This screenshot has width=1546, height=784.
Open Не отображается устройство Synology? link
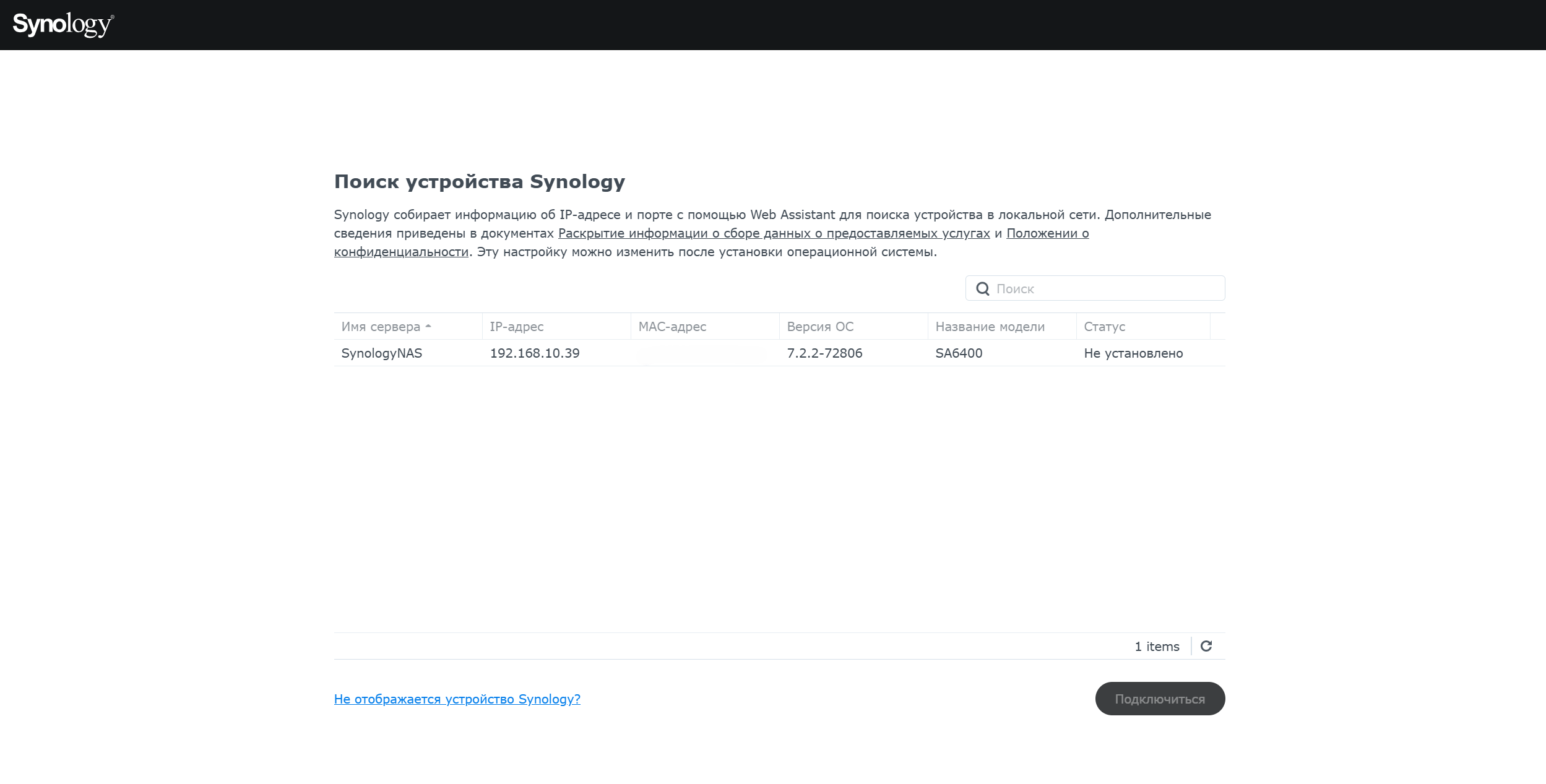click(x=457, y=699)
